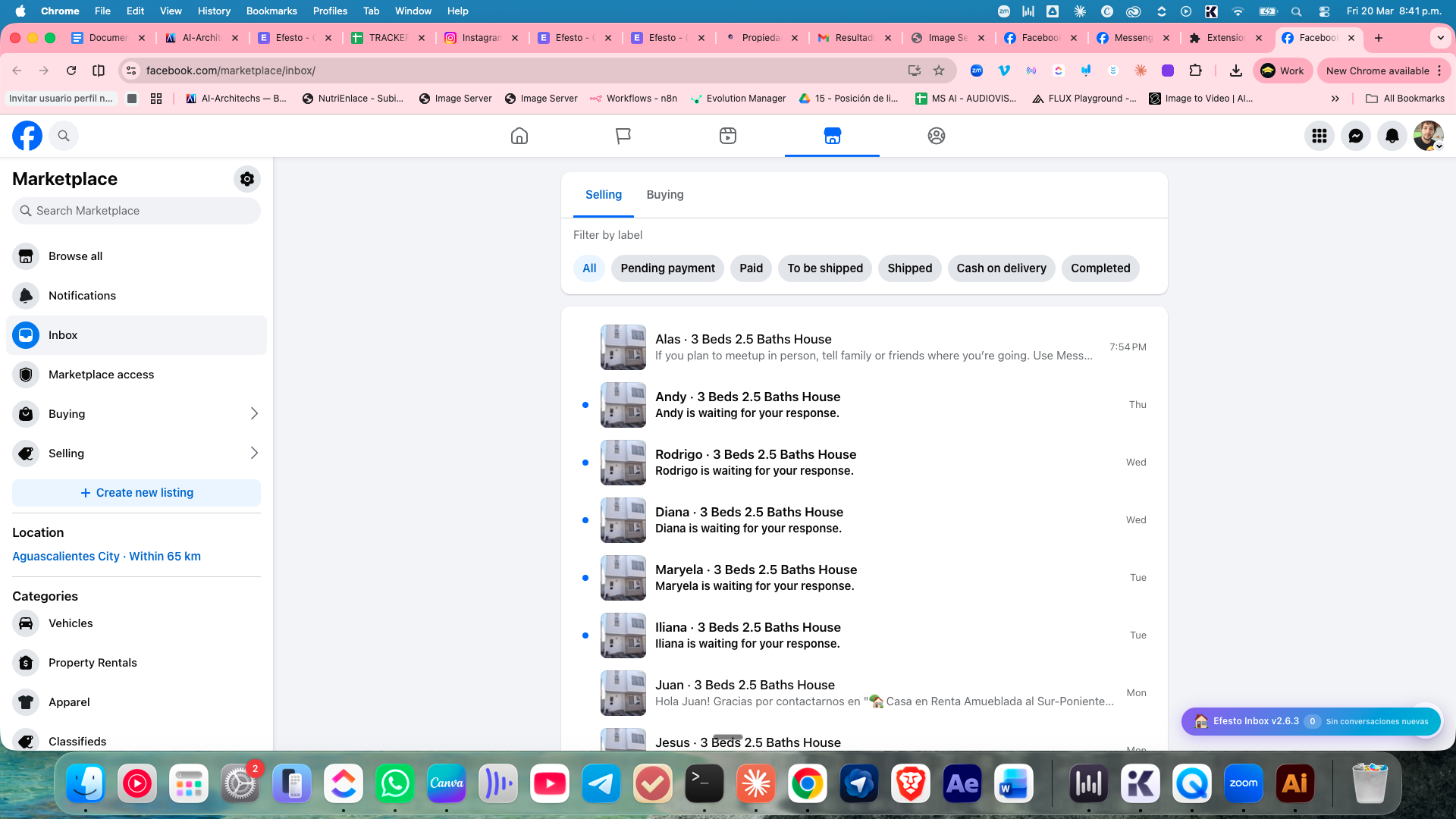The height and width of the screenshot is (819, 1456).
Task: Open the Video tab icon
Action: point(728,136)
